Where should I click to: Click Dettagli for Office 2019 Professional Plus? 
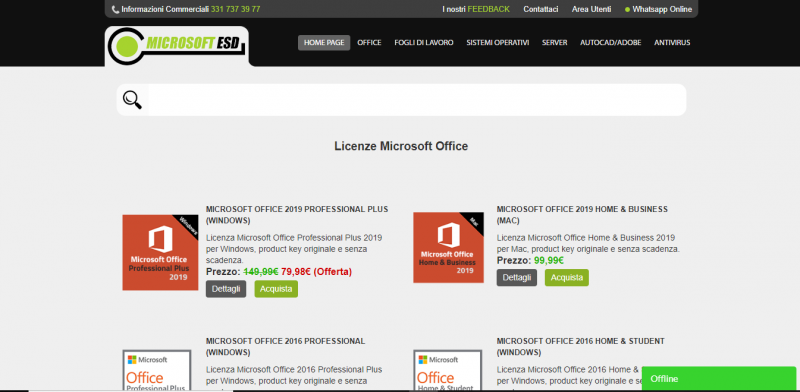(x=226, y=289)
